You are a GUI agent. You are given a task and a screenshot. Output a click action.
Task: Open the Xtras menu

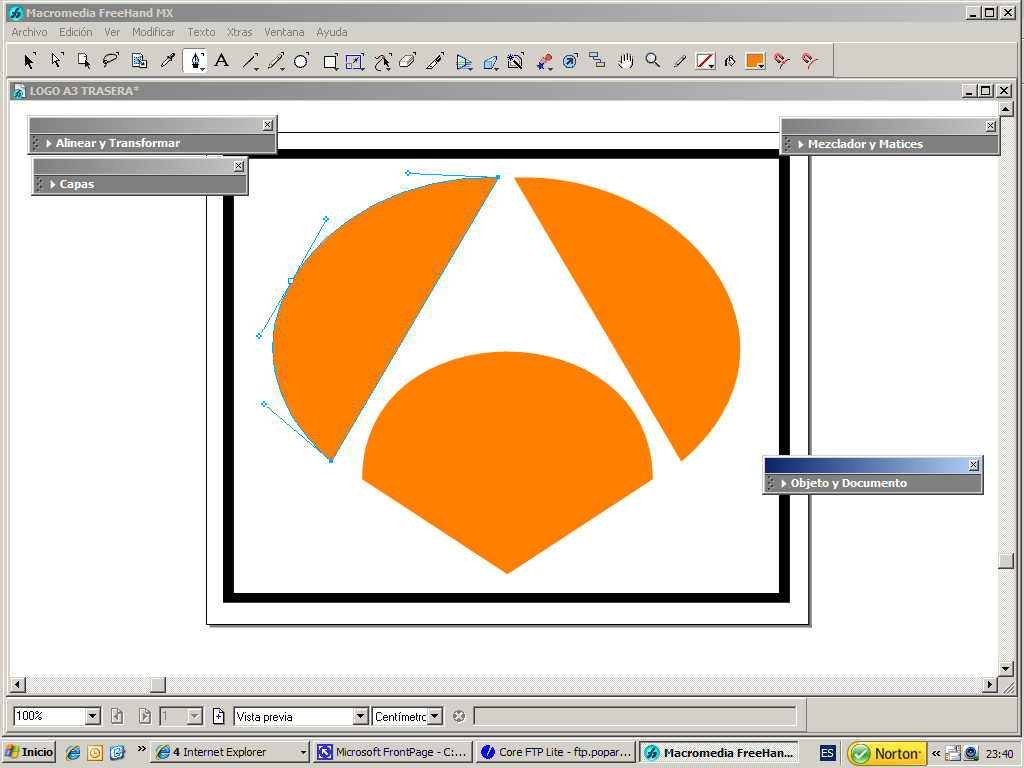click(x=240, y=32)
